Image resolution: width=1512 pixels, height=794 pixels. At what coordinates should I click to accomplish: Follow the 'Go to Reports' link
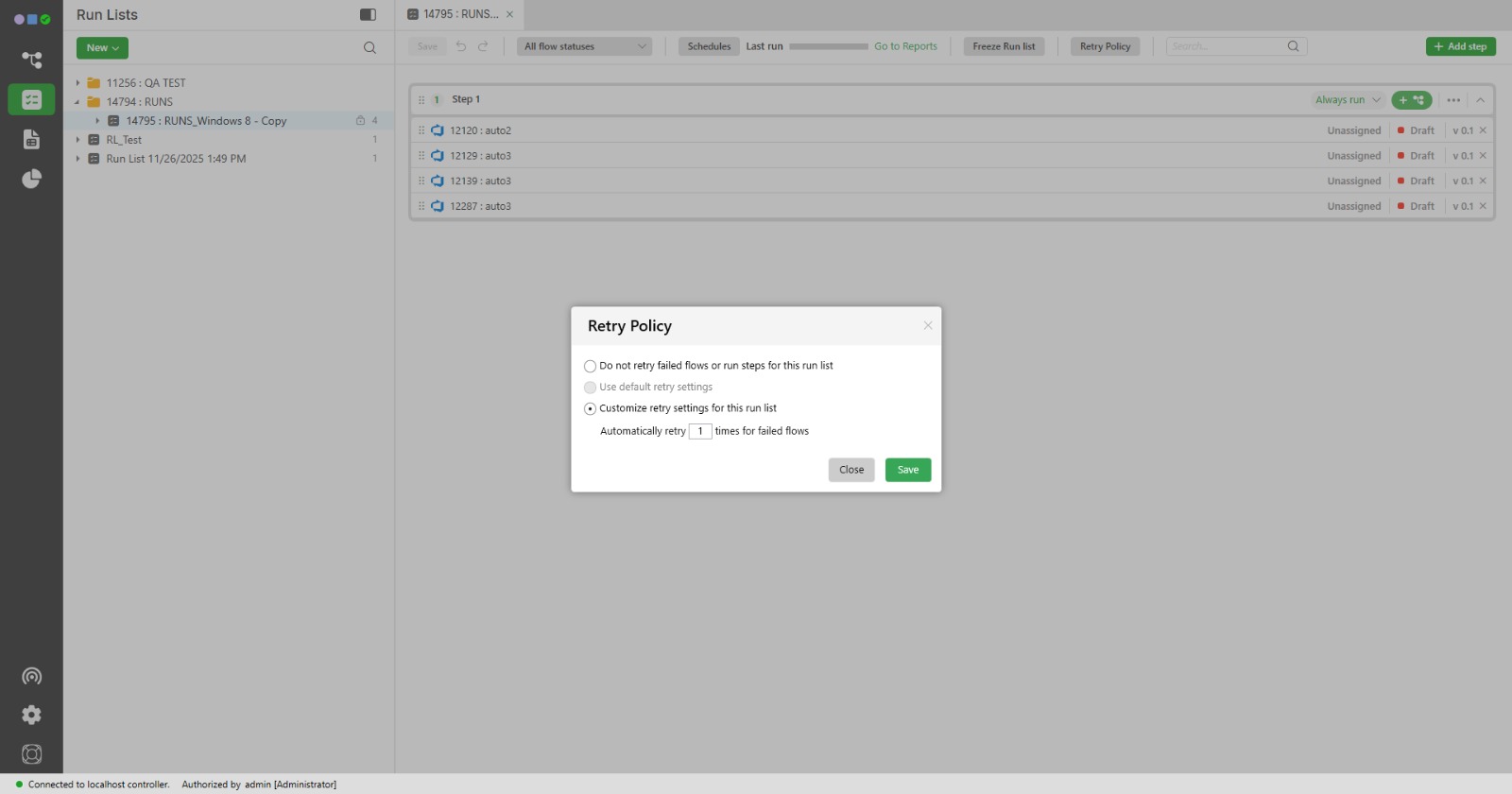tap(905, 46)
